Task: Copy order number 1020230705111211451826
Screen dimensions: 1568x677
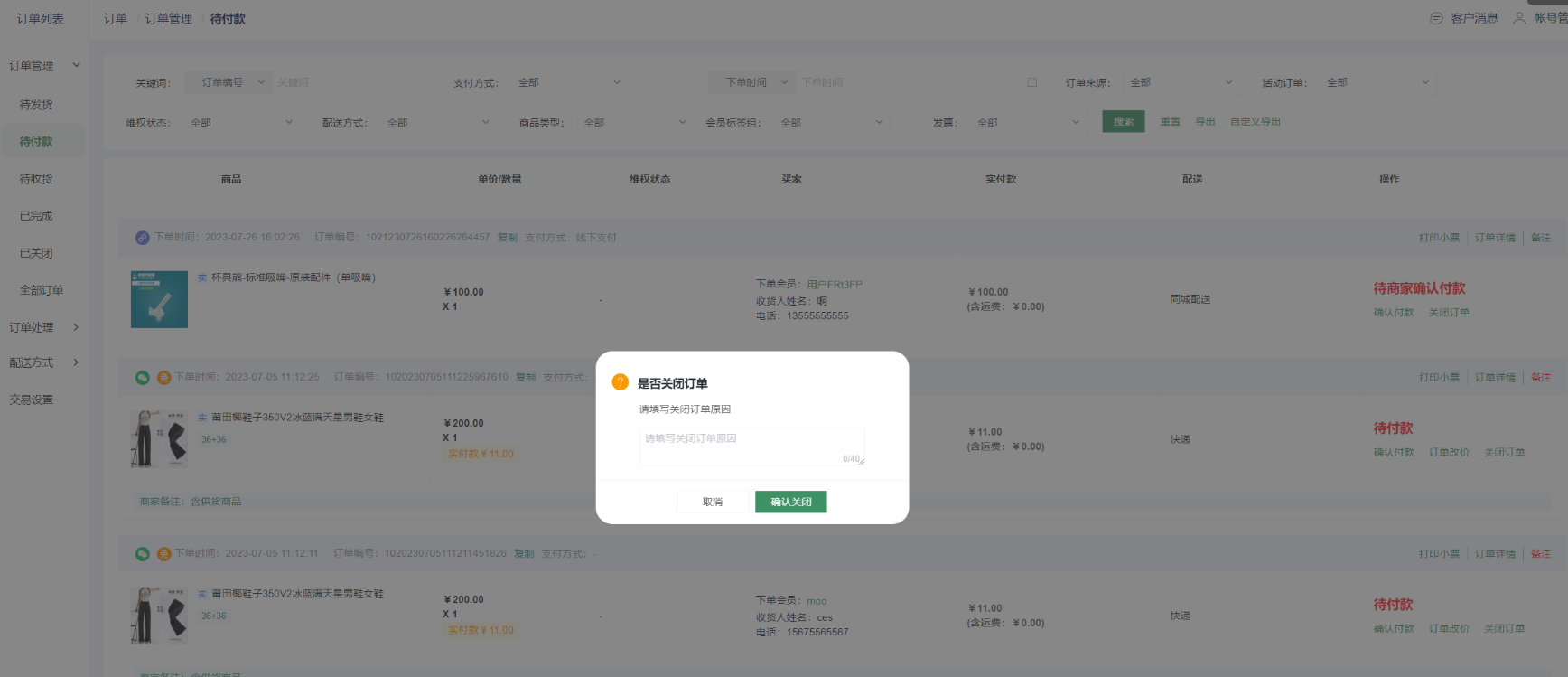Action: tap(524, 554)
